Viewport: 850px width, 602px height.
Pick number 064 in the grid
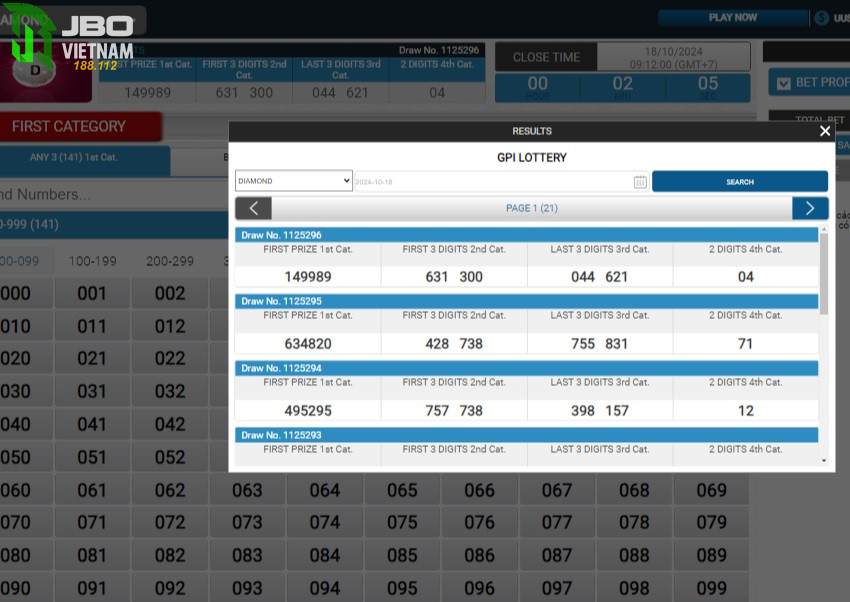(x=325, y=490)
